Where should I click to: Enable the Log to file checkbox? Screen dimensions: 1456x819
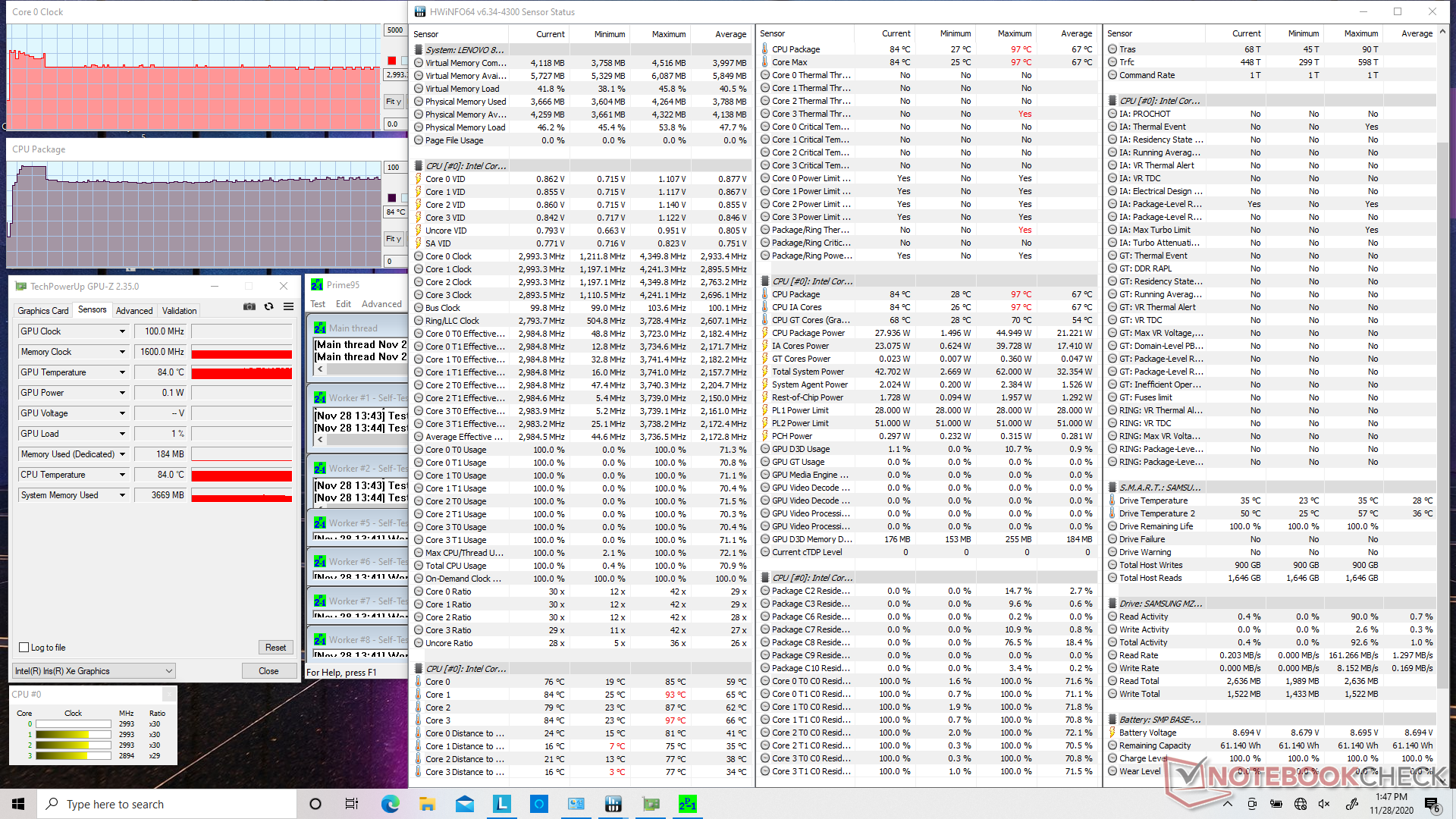click(24, 648)
